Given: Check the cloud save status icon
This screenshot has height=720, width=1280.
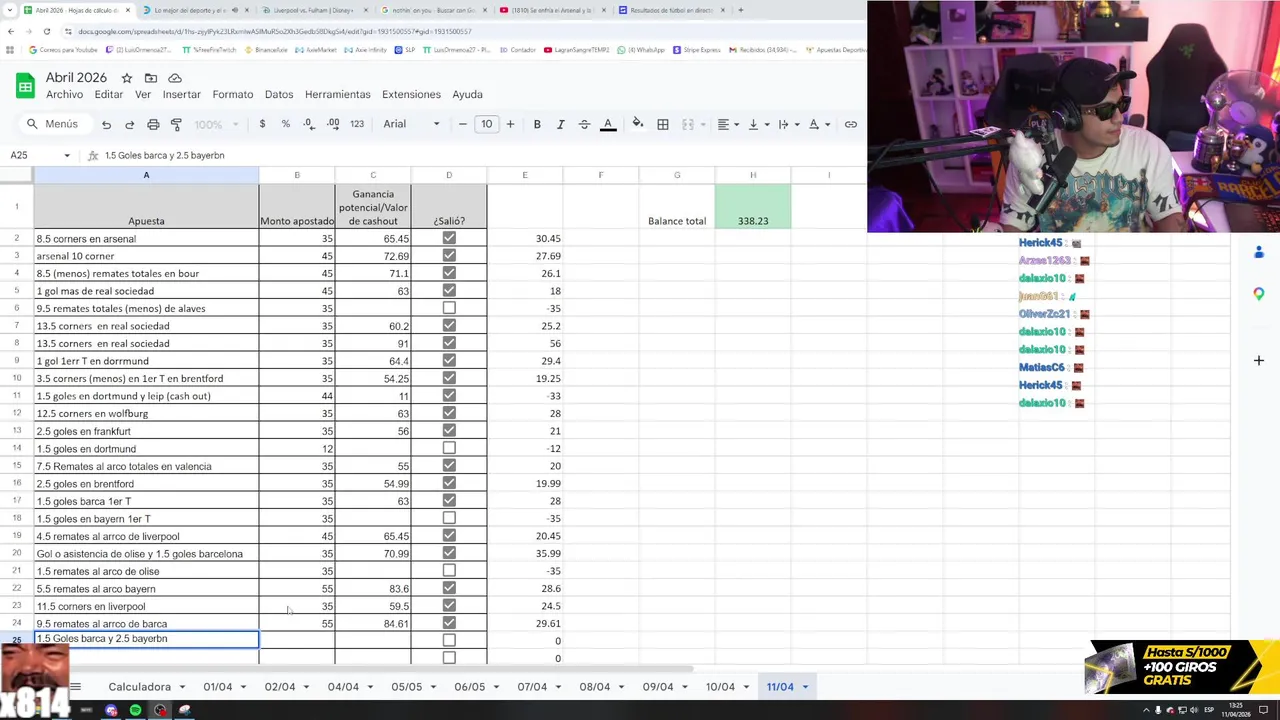Looking at the screenshot, I should click(175, 78).
